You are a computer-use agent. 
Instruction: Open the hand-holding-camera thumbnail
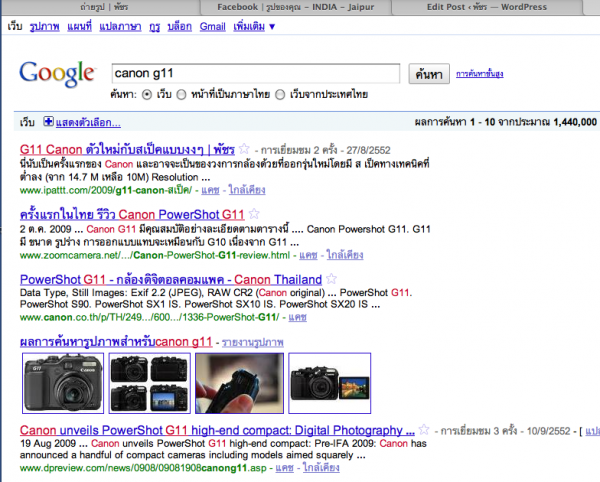240,383
